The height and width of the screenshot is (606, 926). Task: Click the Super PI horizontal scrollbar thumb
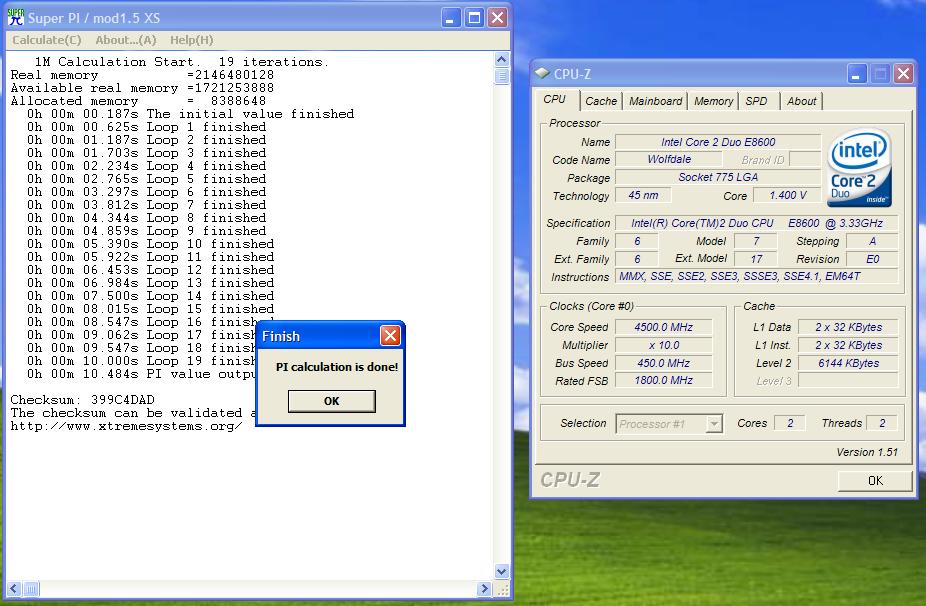(x=31, y=589)
